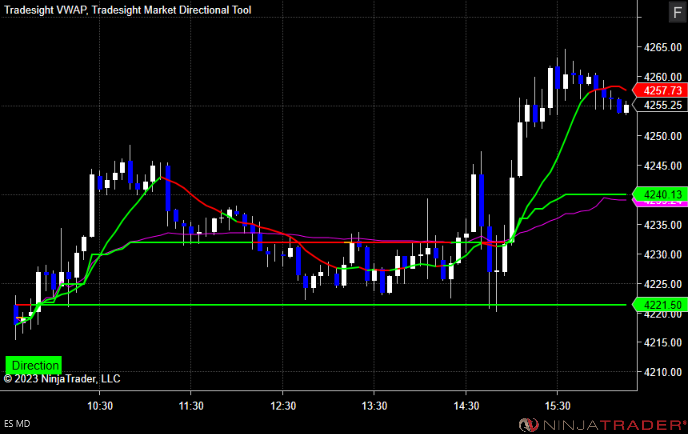Click the 13:30 time axis label
Viewport: 688px width, 434px height.
pyautogui.click(x=374, y=405)
